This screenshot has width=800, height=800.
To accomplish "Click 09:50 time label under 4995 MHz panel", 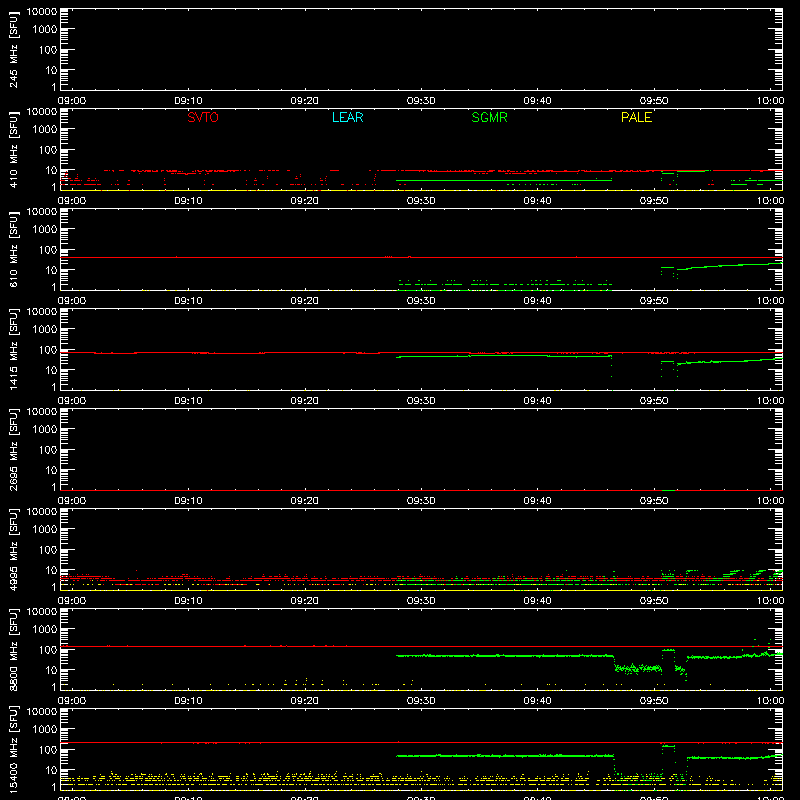I will [x=654, y=601].
